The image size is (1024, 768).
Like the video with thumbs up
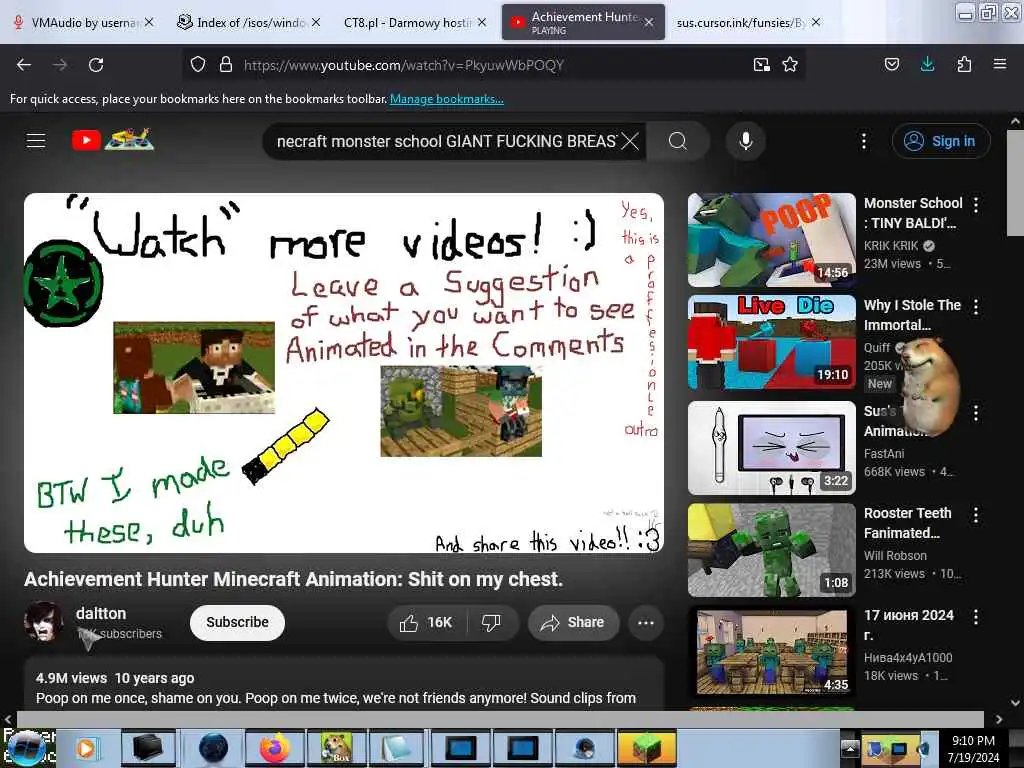[x=426, y=623]
